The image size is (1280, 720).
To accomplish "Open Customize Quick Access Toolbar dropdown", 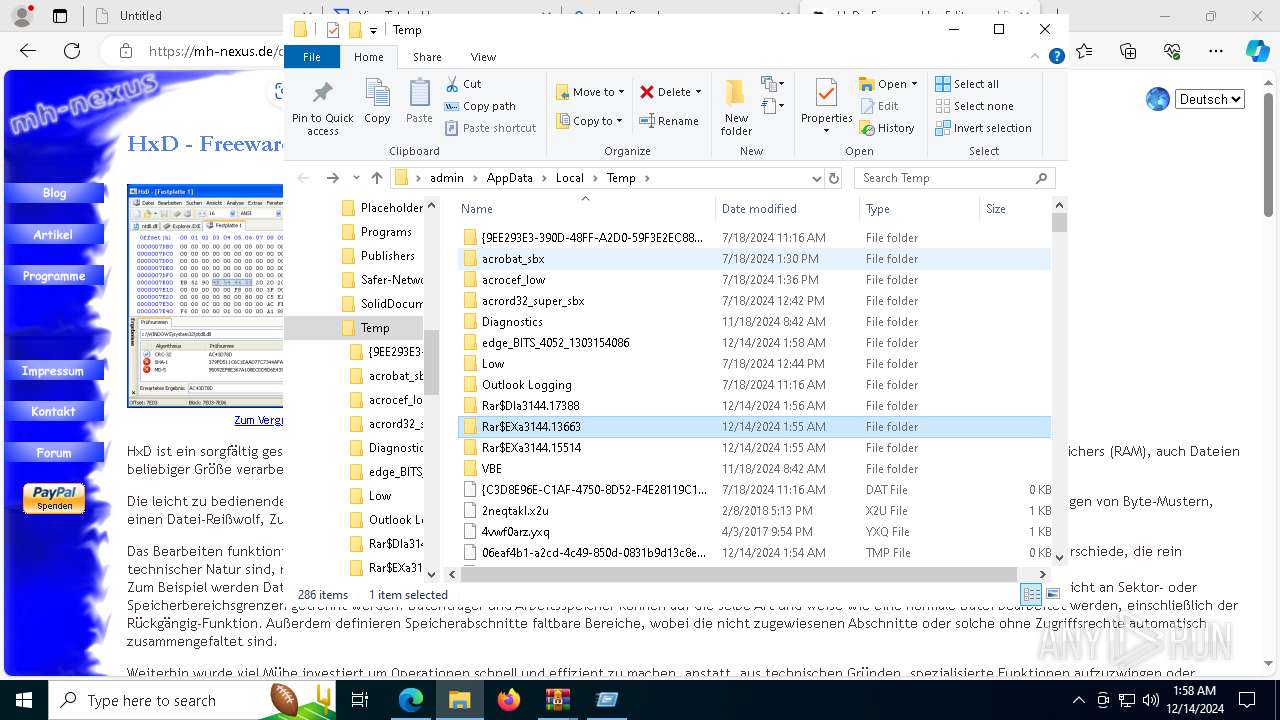I will (373, 30).
